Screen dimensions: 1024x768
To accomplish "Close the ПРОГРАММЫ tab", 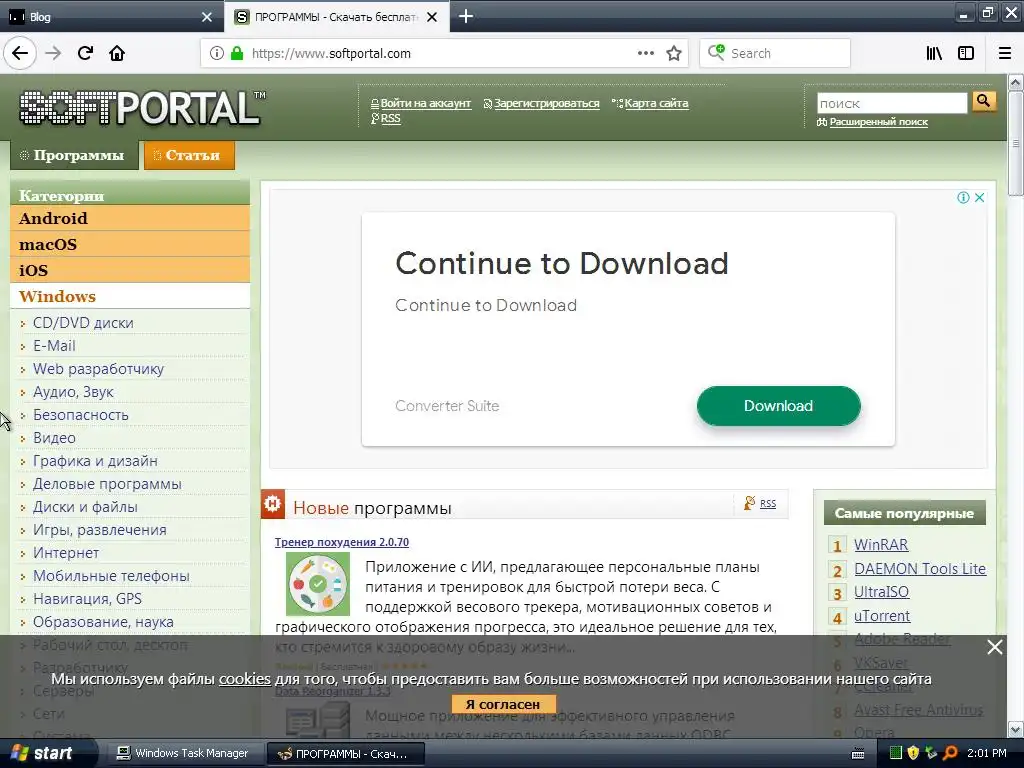I will click(x=432, y=17).
